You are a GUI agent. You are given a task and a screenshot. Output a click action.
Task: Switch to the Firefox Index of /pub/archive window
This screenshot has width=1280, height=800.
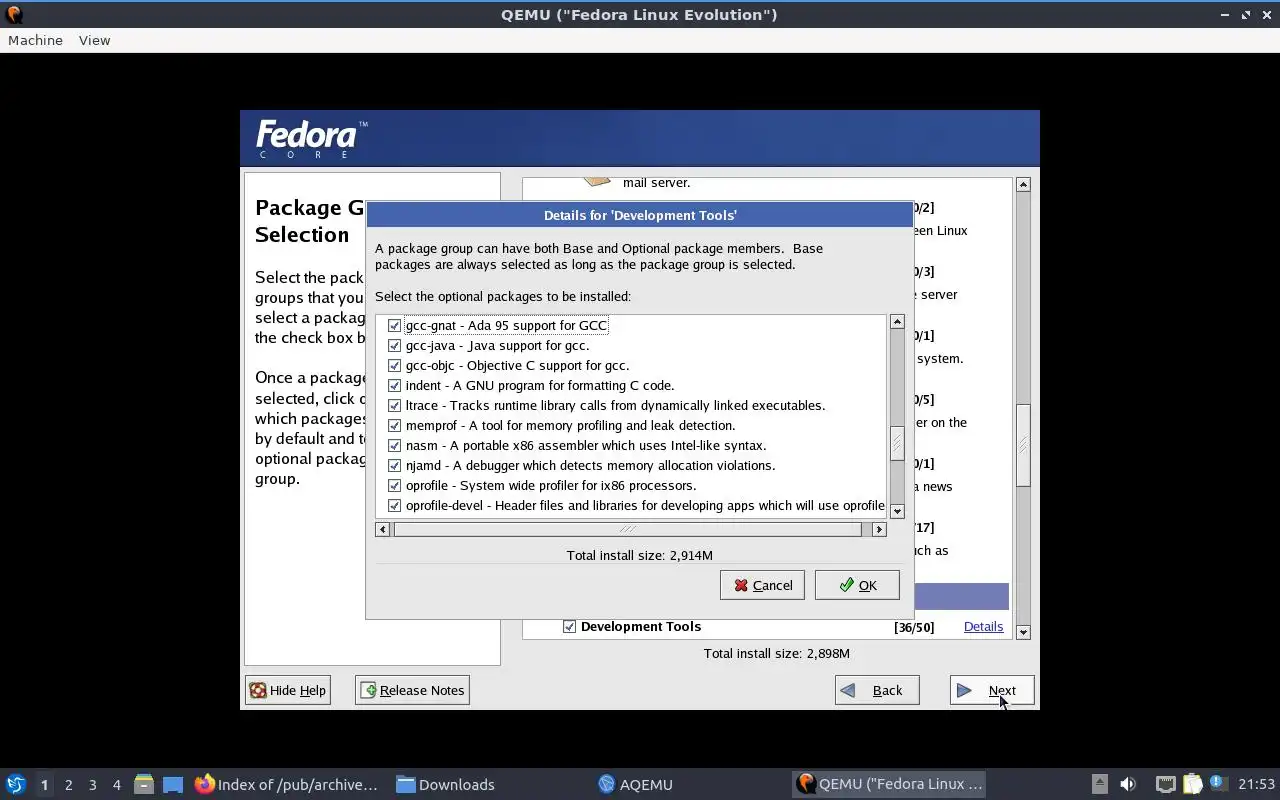tap(287, 784)
